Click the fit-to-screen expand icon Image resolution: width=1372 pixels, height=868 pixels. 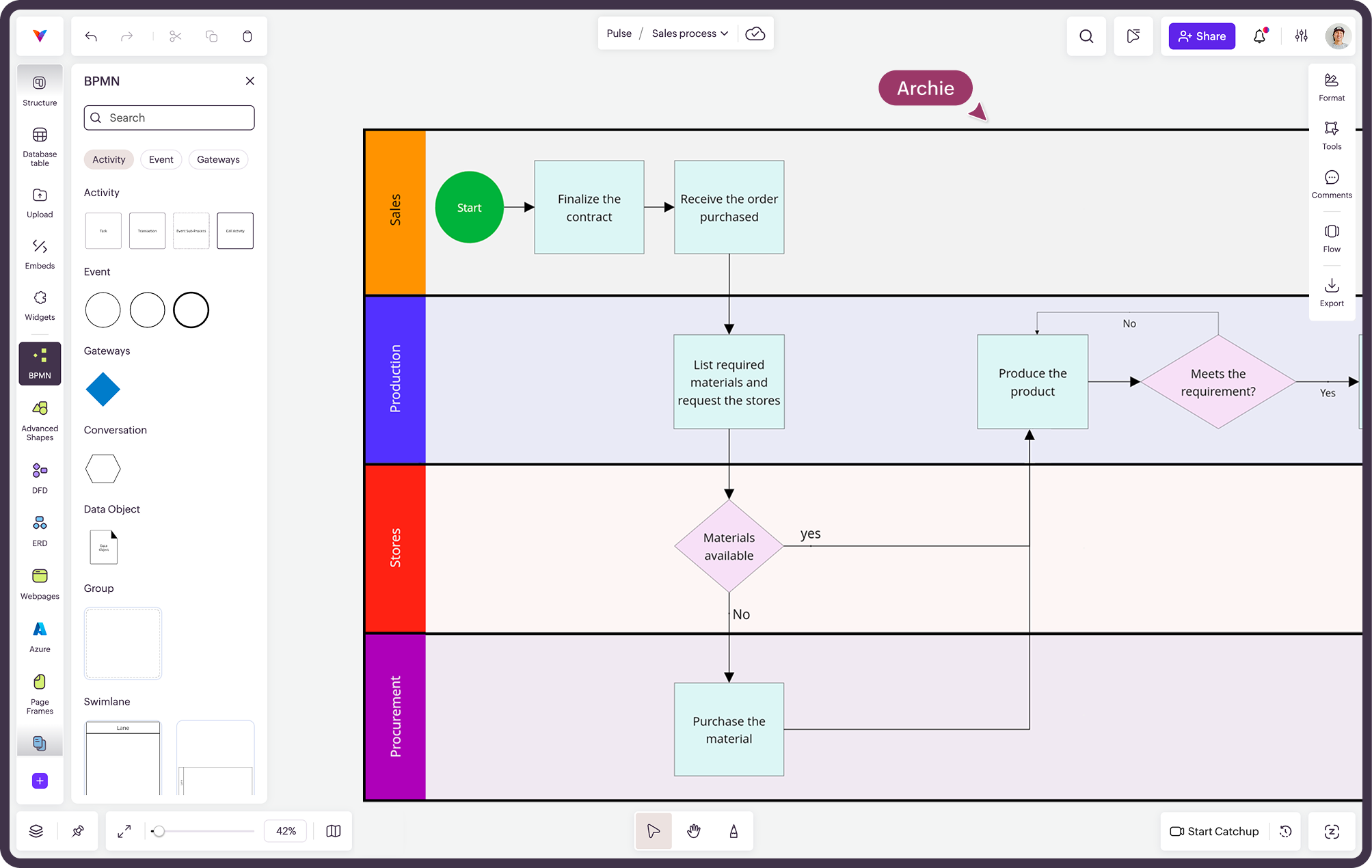click(124, 831)
